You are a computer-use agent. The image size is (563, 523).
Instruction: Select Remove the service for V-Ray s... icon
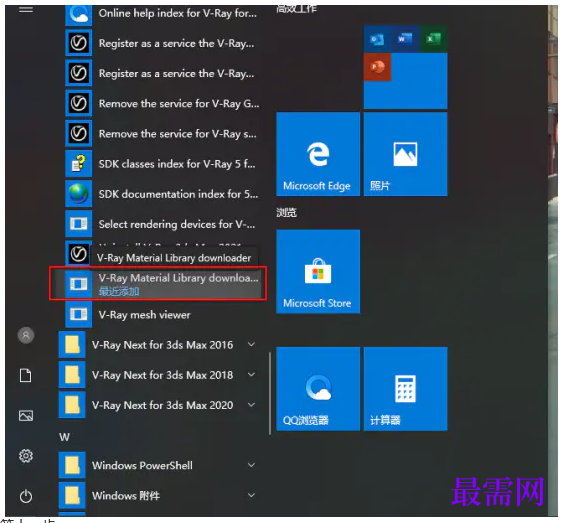coord(79,134)
